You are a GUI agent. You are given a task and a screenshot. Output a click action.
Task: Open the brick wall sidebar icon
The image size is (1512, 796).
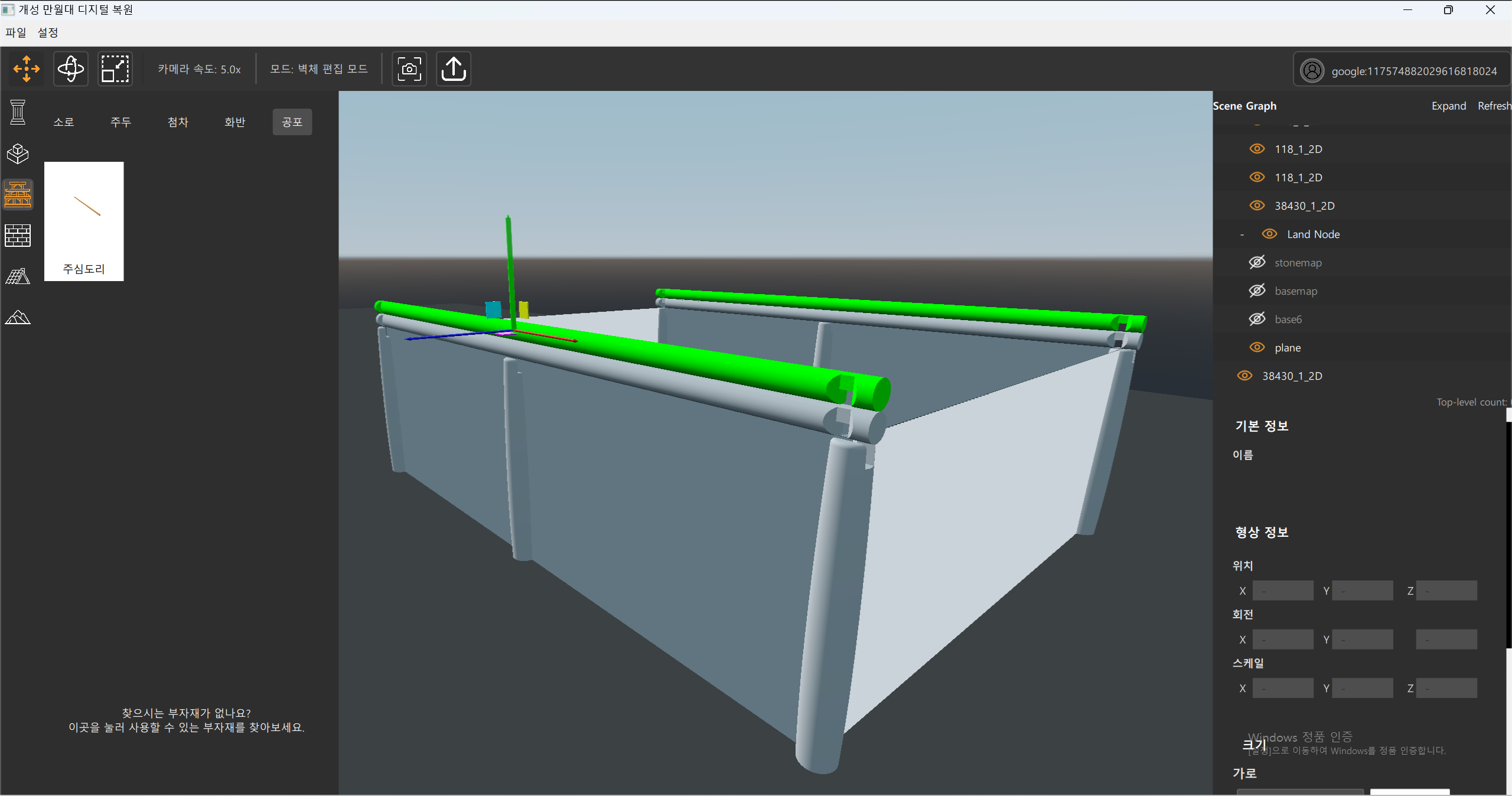(x=18, y=236)
